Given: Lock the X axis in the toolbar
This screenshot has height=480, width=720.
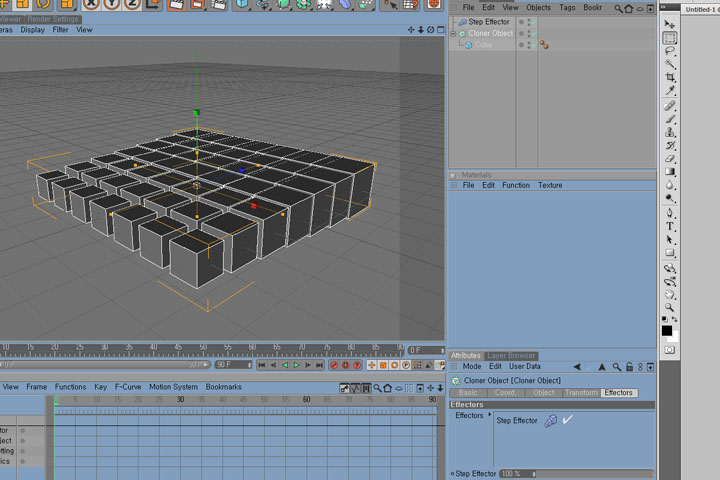Looking at the screenshot, I should (91, 4).
